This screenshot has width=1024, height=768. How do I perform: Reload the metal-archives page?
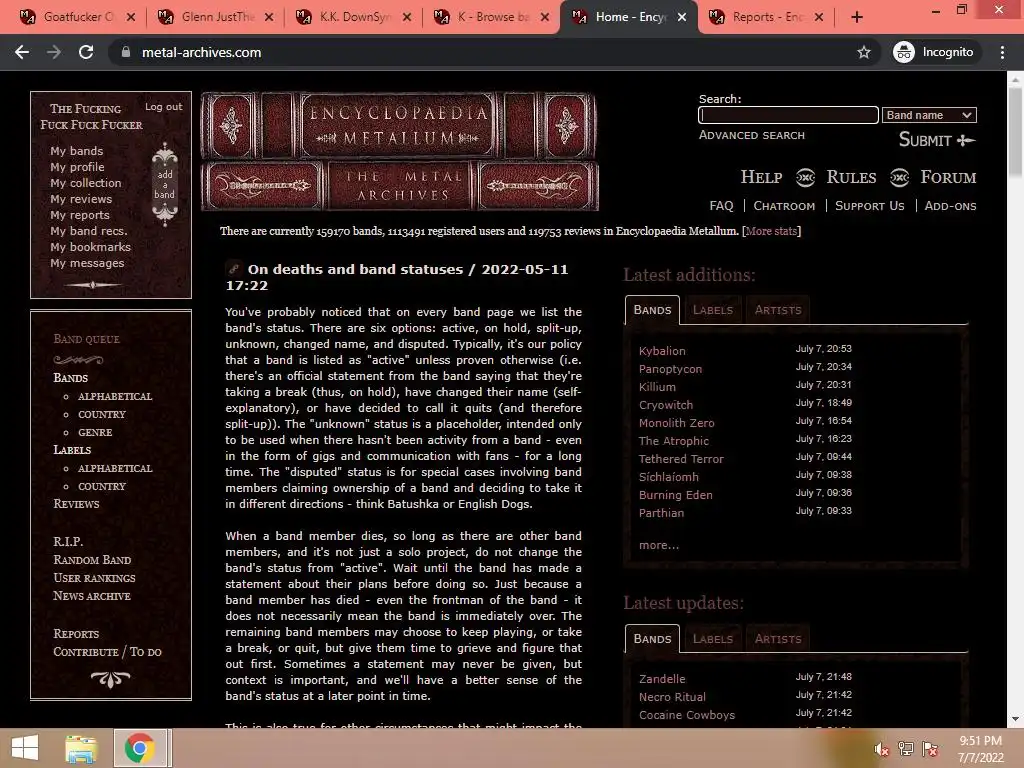pos(86,52)
